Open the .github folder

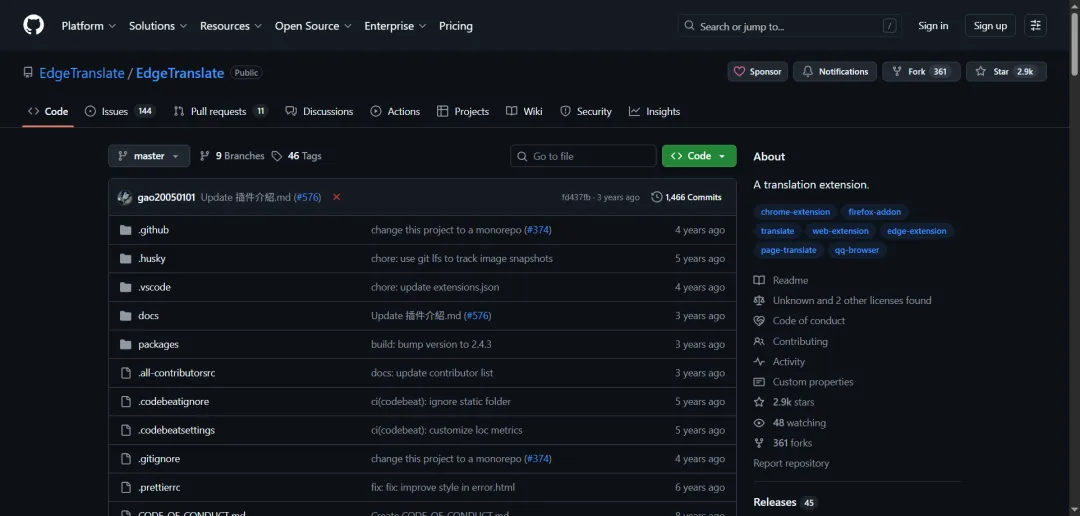click(153, 230)
